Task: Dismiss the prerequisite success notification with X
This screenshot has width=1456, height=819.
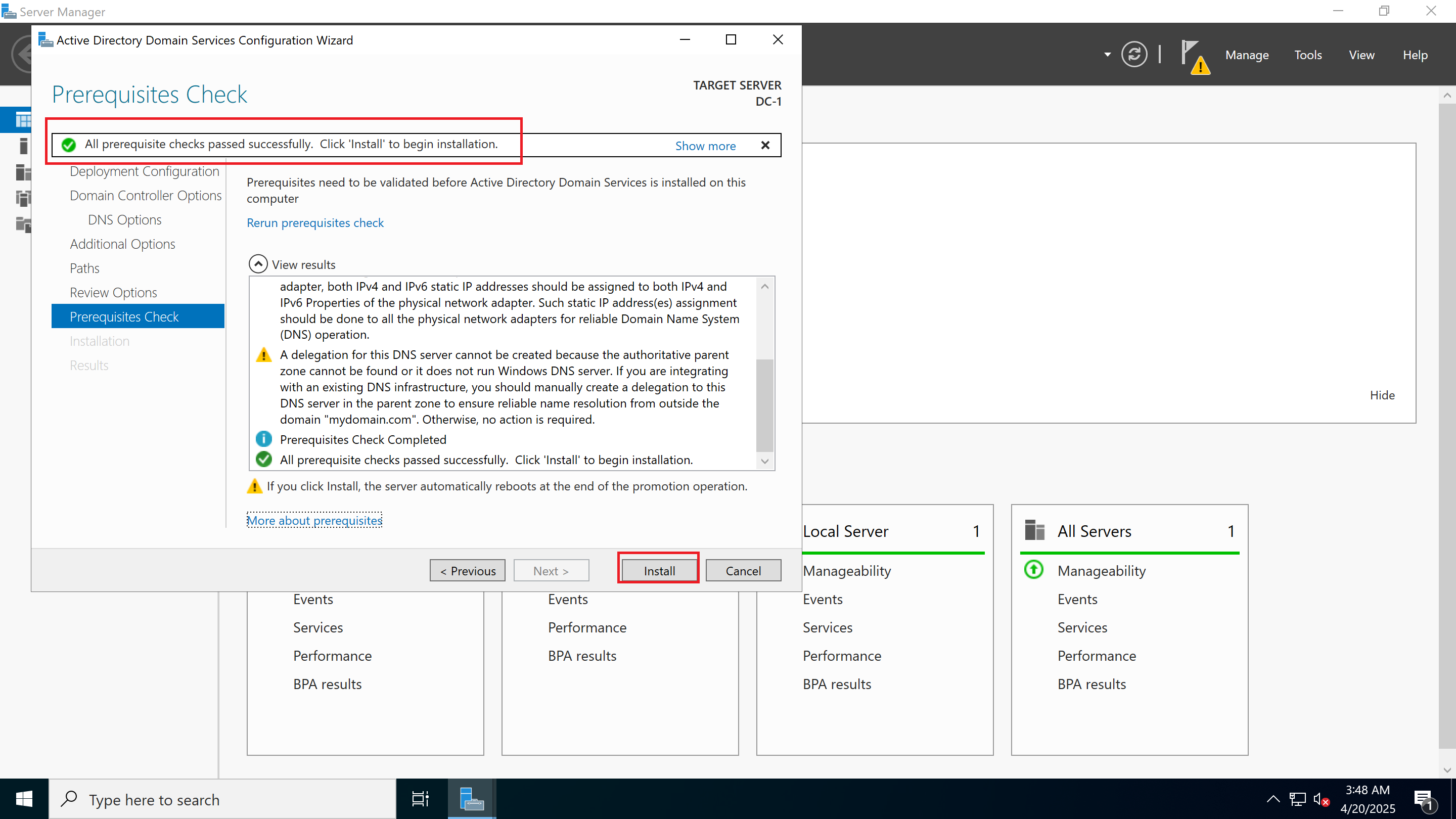Action: (x=765, y=145)
